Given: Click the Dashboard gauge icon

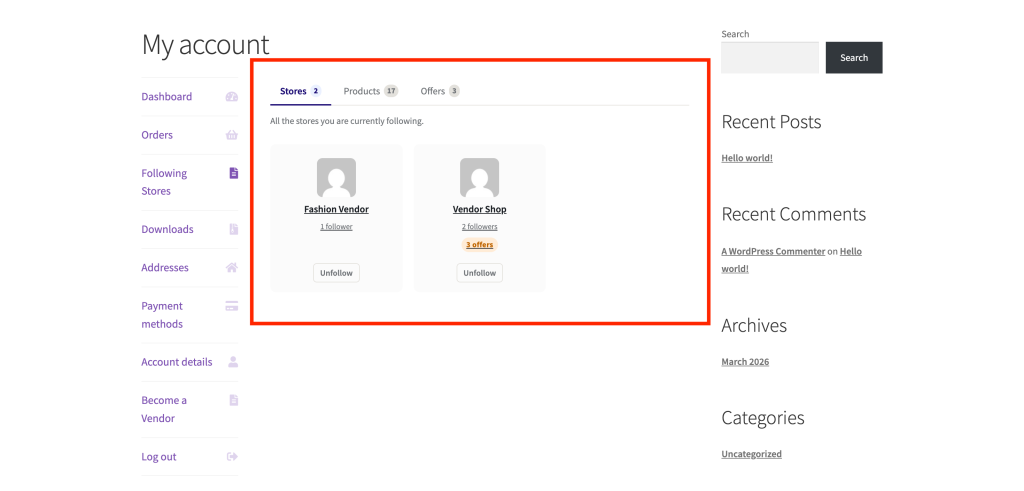Looking at the screenshot, I should point(232,97).
